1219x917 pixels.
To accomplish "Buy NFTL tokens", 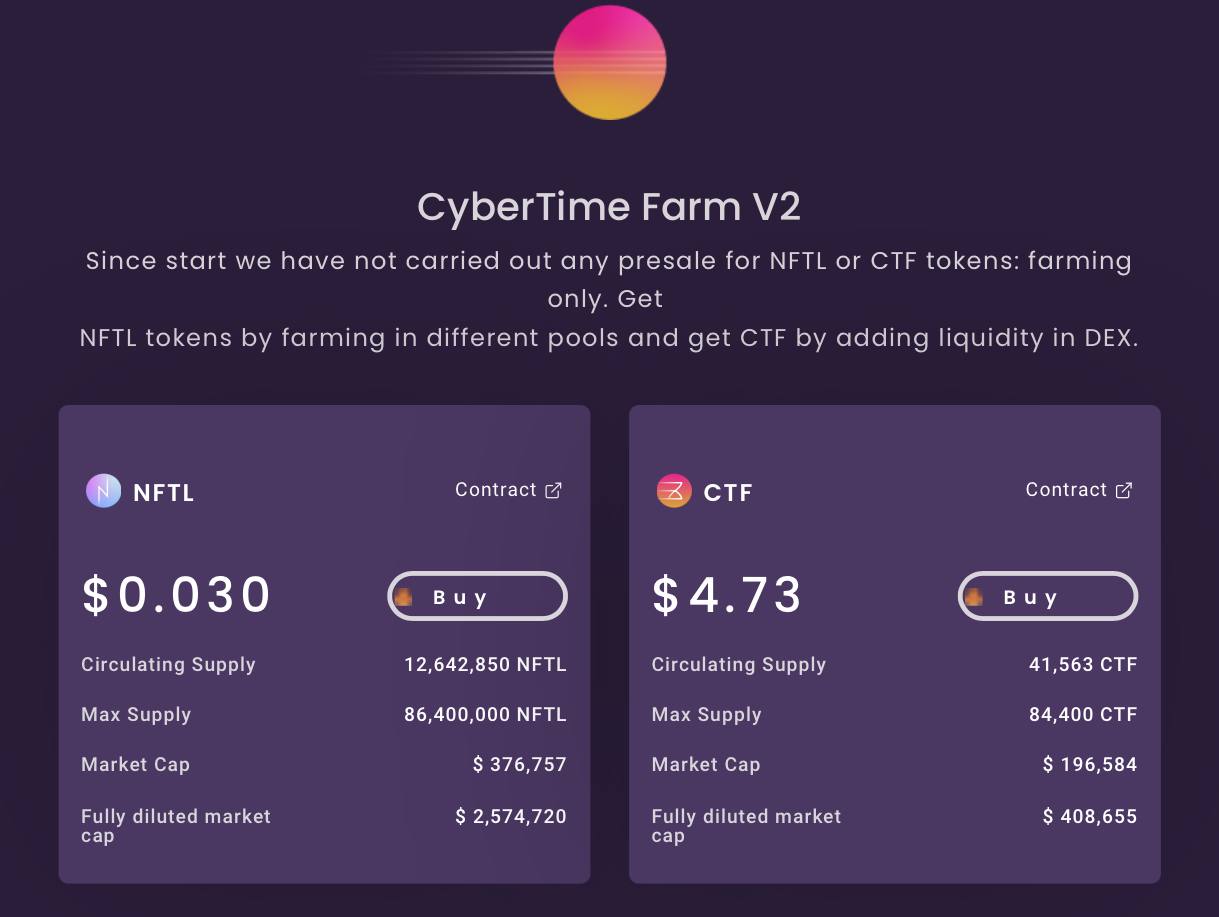I will [x=477, y=597].
